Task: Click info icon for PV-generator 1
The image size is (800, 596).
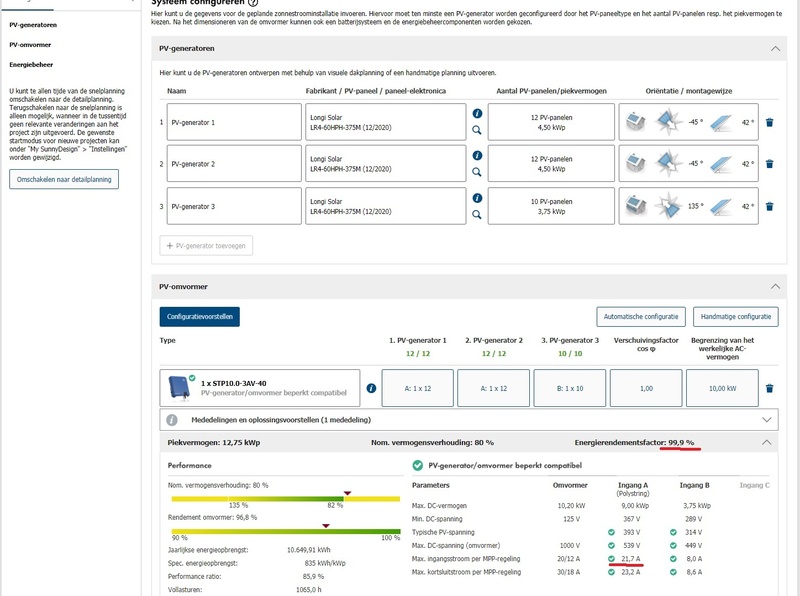Action: coord(477,115)
